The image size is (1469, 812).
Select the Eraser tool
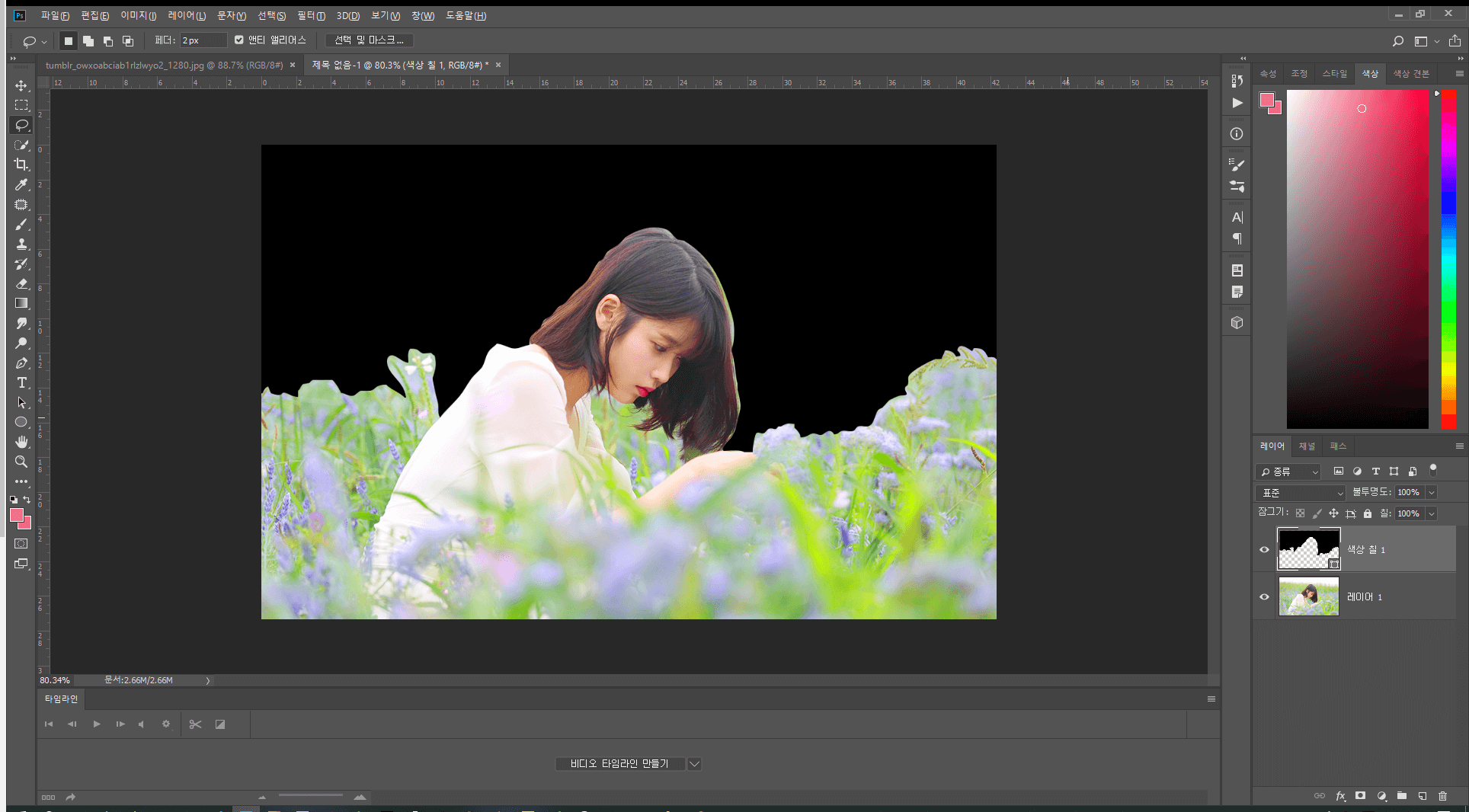point(21,283)
